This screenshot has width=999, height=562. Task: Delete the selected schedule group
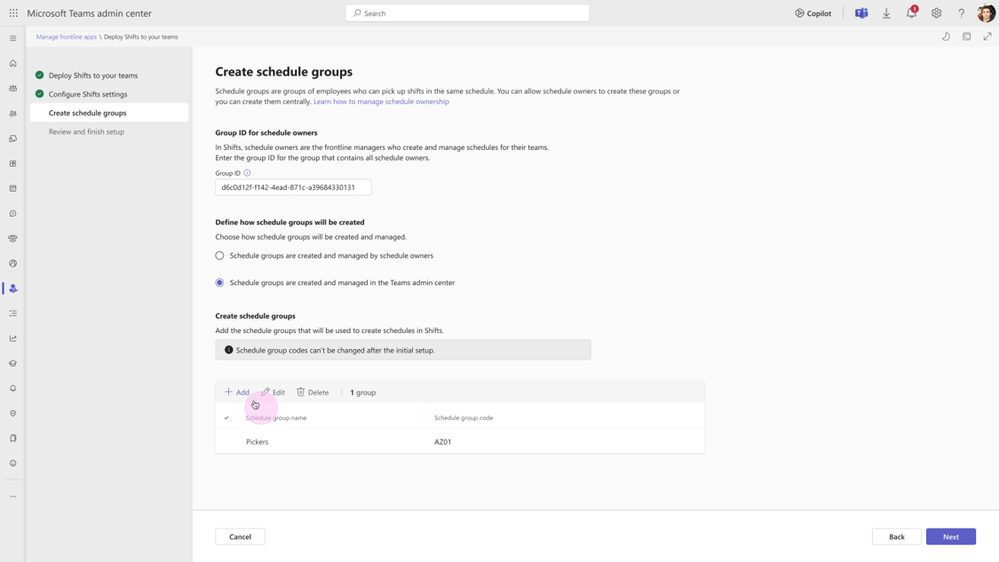[x=313, y=392]
